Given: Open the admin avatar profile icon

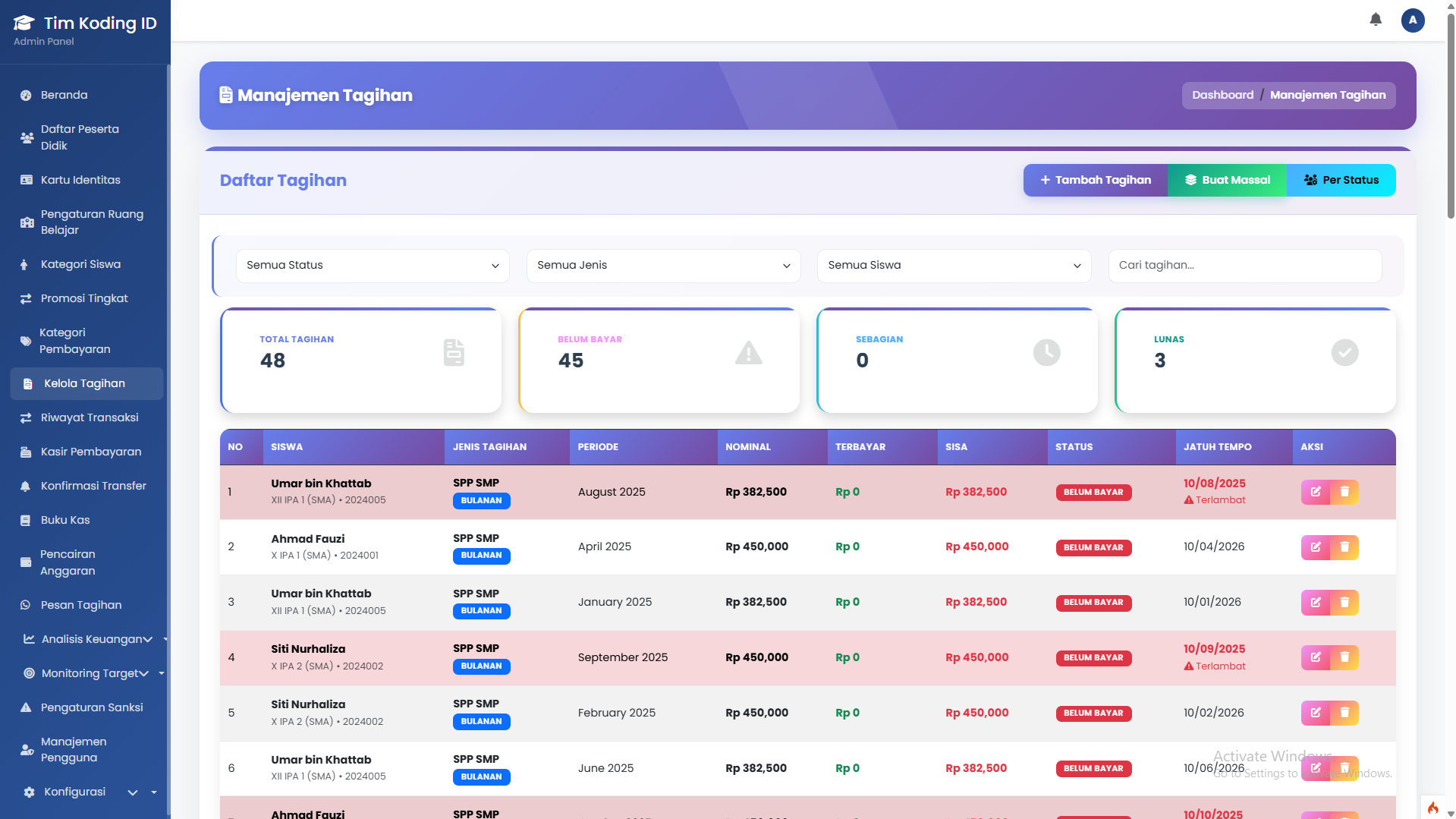Looking at the screenshot, I should [1412, 20].
